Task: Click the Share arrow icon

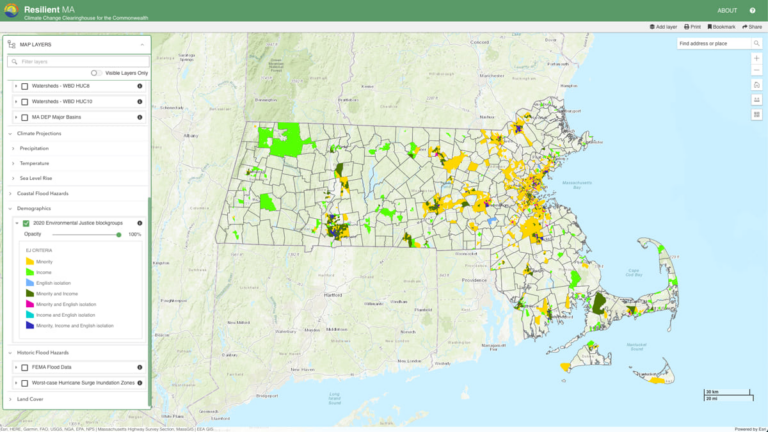Action: point(744,27)
